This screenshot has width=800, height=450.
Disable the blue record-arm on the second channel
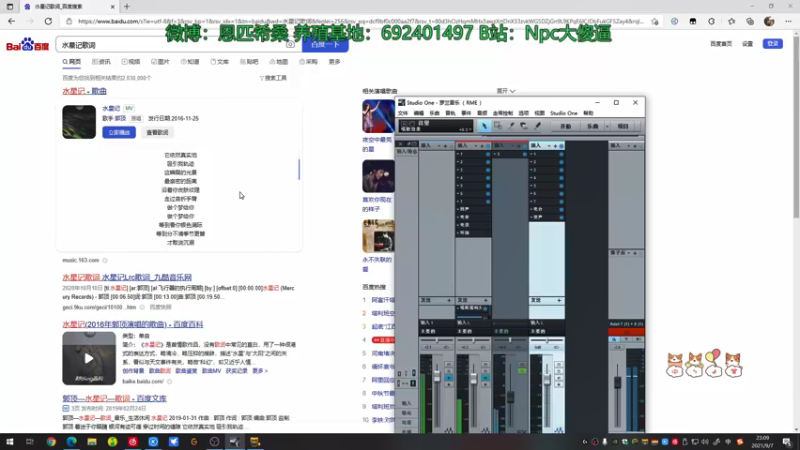pyautogui.click(x=485, y=378)
